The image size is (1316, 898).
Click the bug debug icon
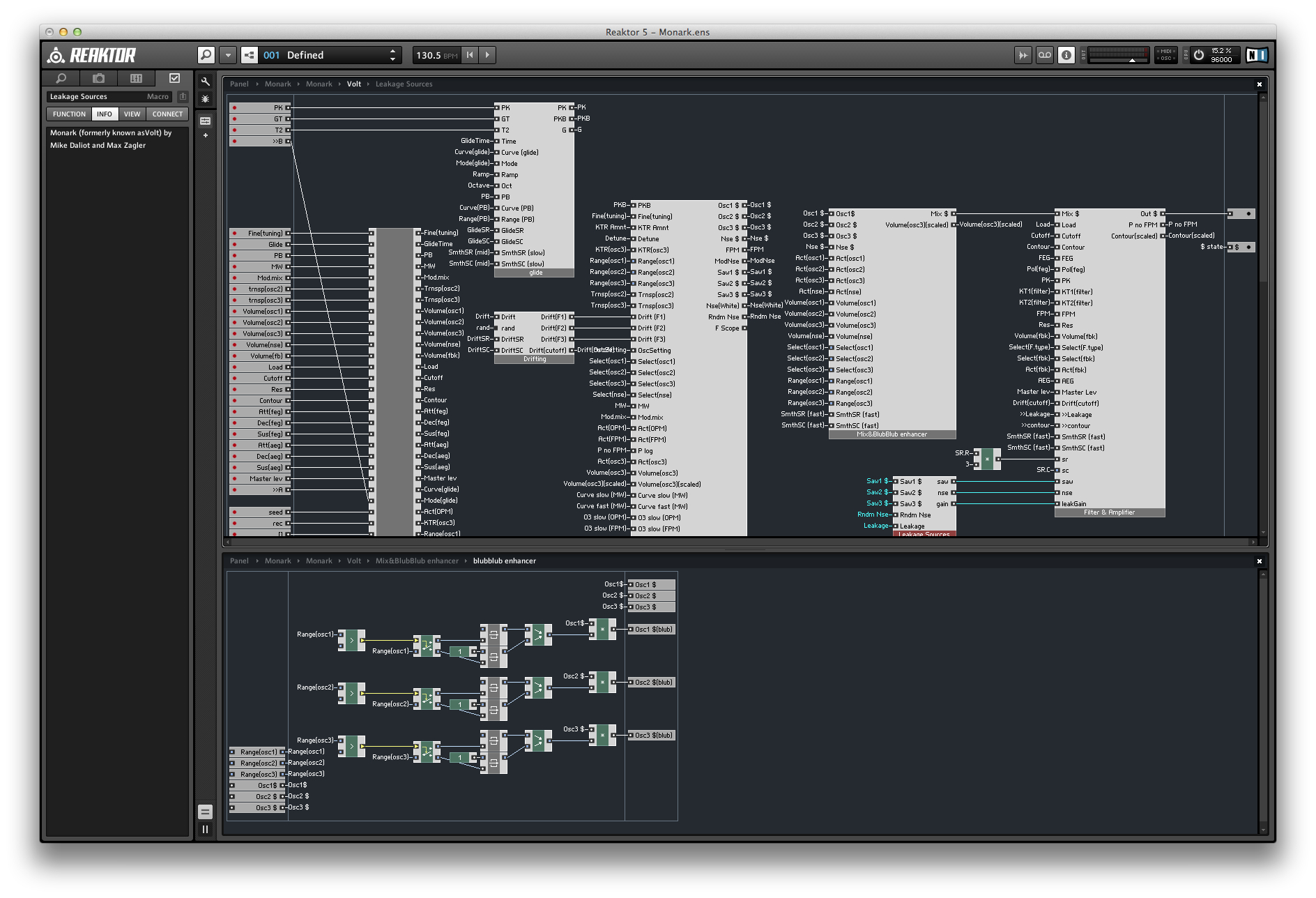[x=205, y=98]
